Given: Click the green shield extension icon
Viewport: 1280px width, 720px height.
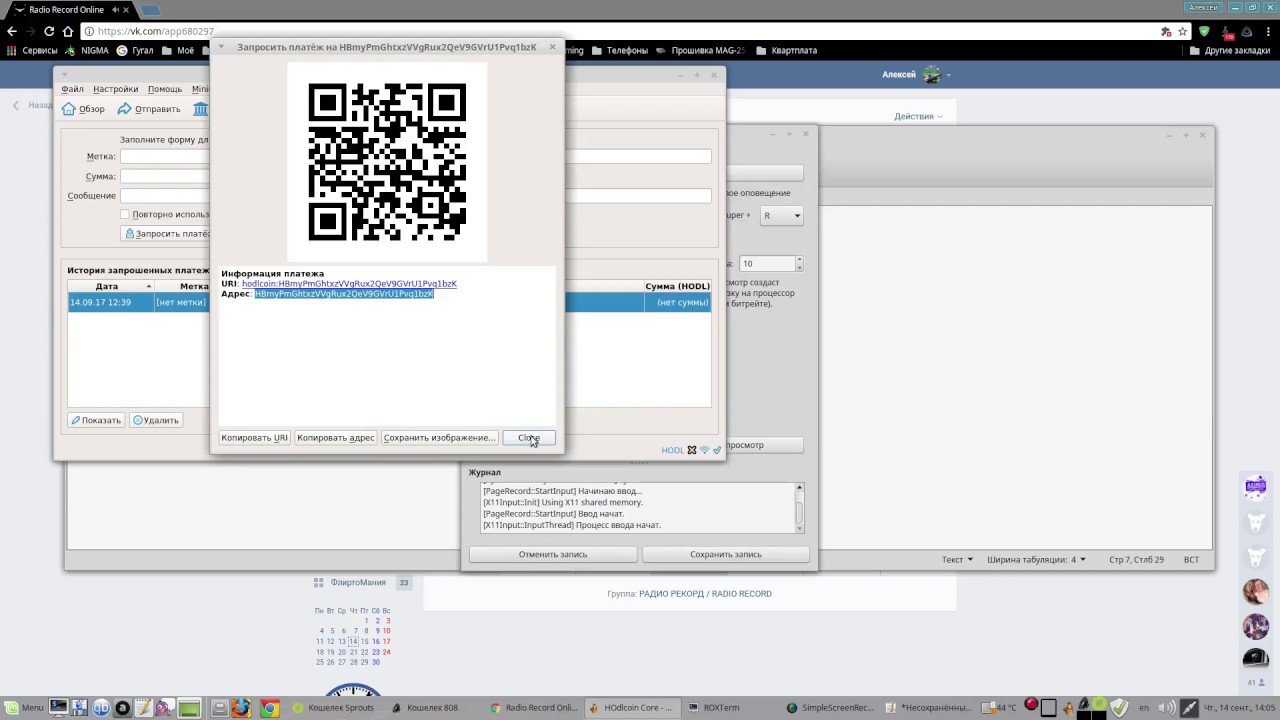Looking at the screenshot, I should pos(1205,31).
